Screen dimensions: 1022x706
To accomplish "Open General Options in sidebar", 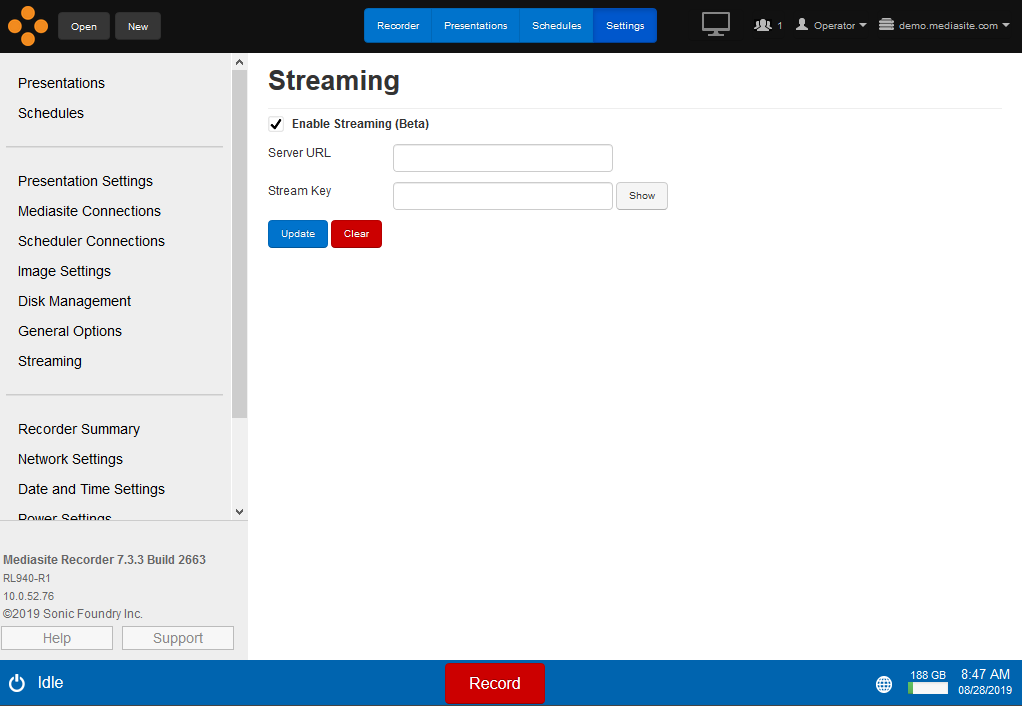I will tap(70, 331).
